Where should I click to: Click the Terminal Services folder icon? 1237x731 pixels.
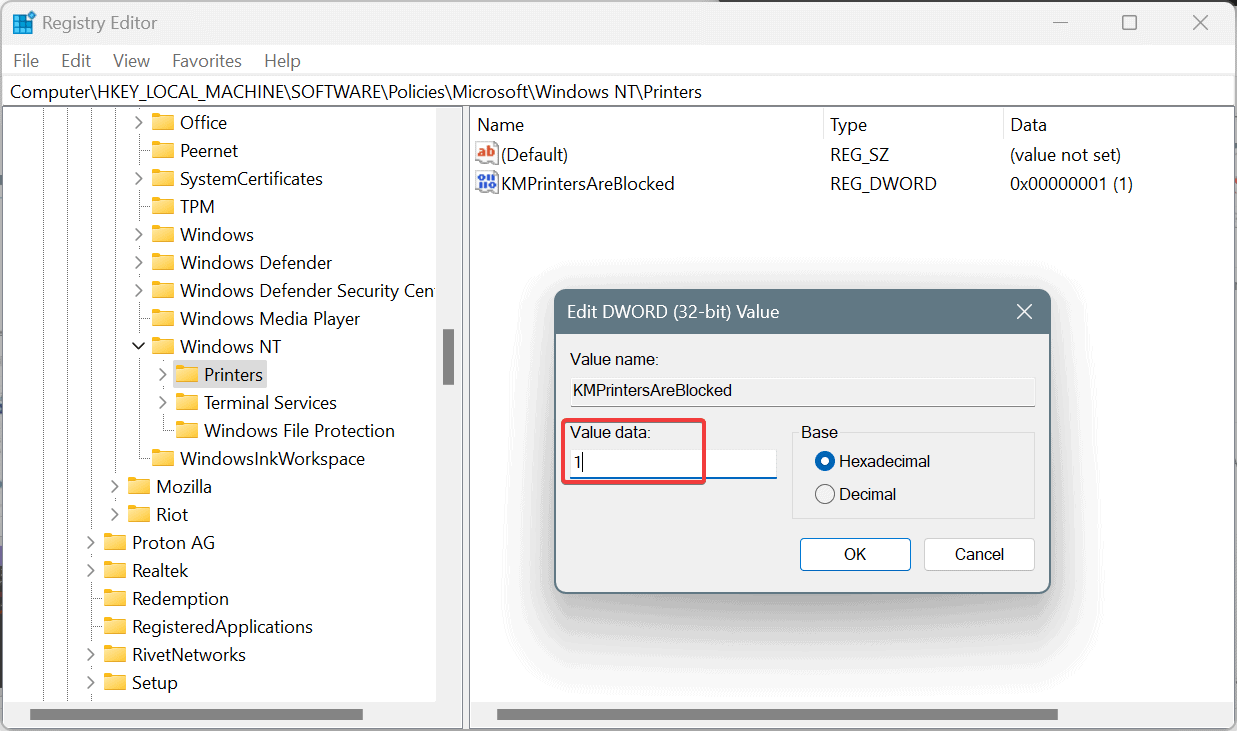click(x=187, y=402)
